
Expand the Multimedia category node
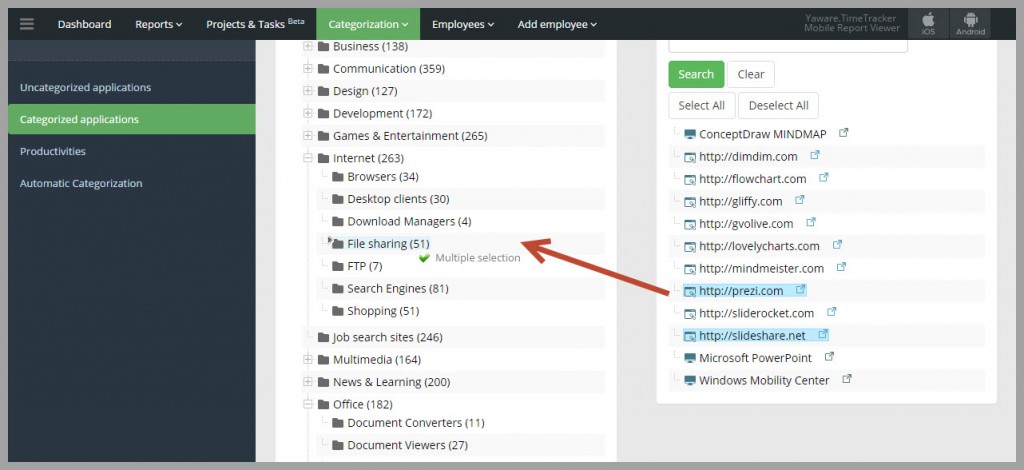pyautogui.click(x=308, y=359)
